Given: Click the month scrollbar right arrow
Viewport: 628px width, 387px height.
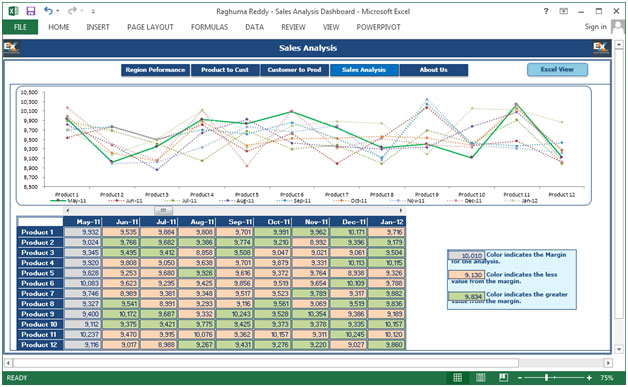Looking at the screenshot, I should click(400, 210).
